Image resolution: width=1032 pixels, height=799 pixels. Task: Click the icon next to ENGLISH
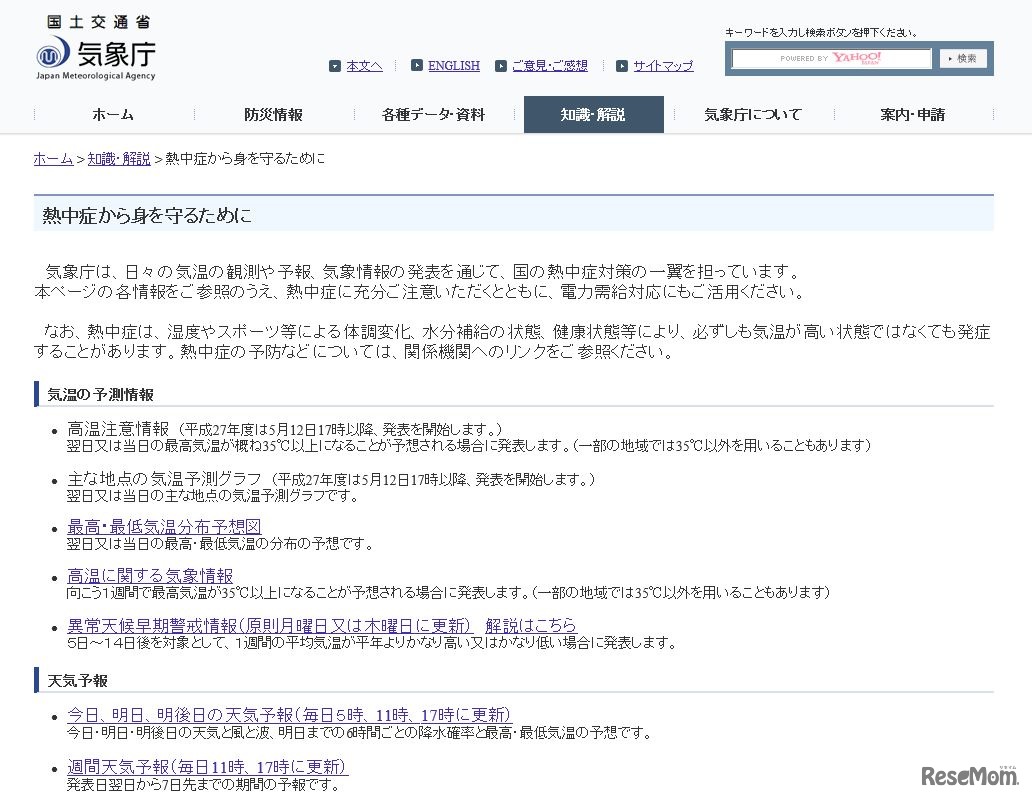coord(417,65)
